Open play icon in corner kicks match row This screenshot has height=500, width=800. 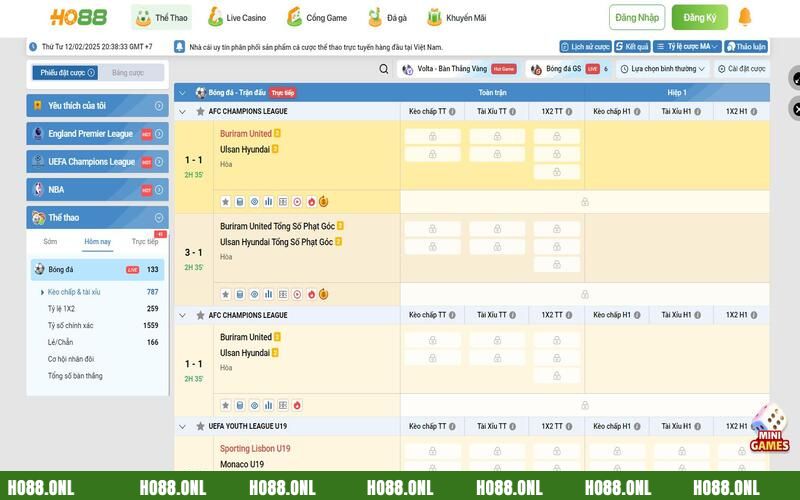[x=297, y=294]
